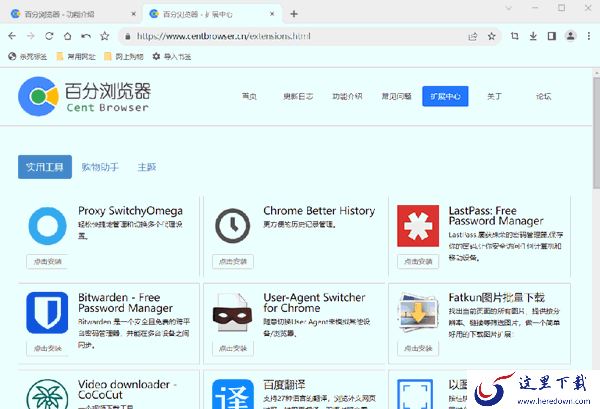
Task: Click the Chrome Better History title
Action: tap(319, 211)
